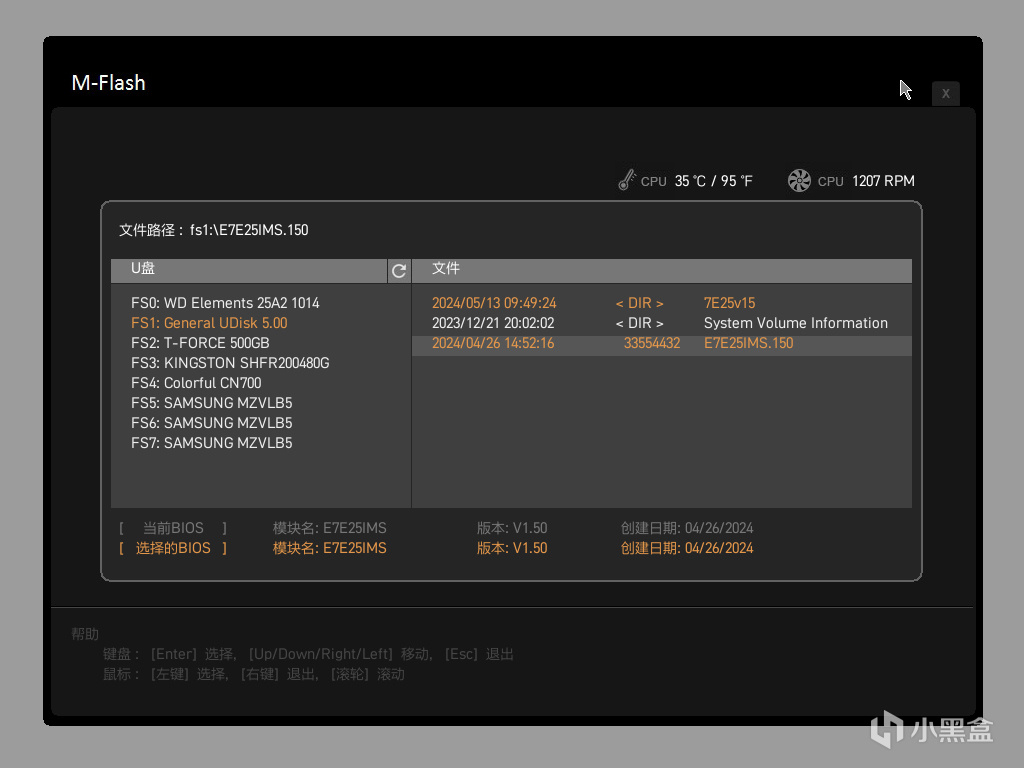1024x768 pixels.
Task: Open the System Volume Information folder
Action: (x=795, y=323)
